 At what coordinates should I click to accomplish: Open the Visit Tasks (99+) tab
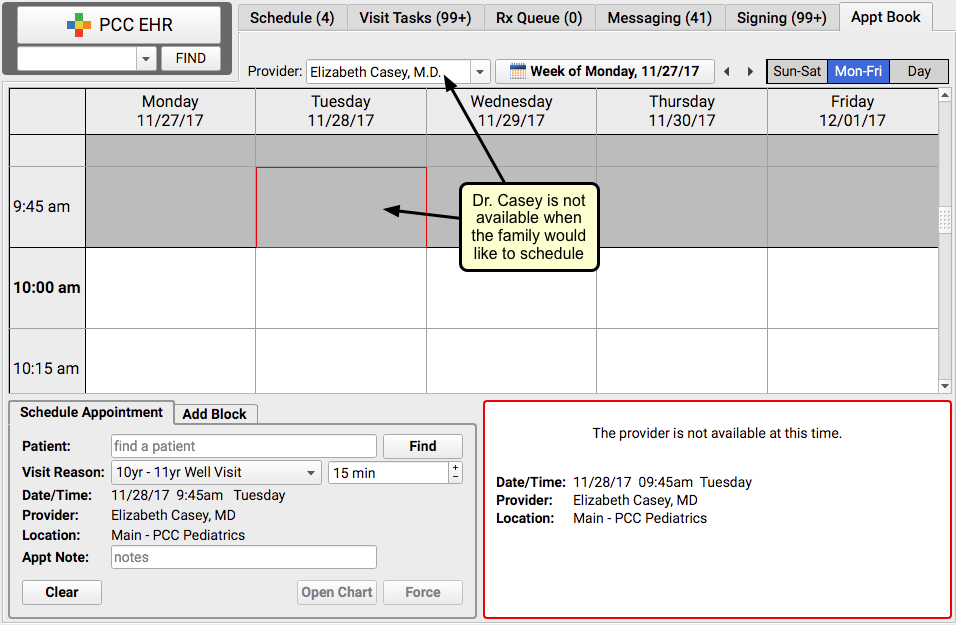pos(415,18)
